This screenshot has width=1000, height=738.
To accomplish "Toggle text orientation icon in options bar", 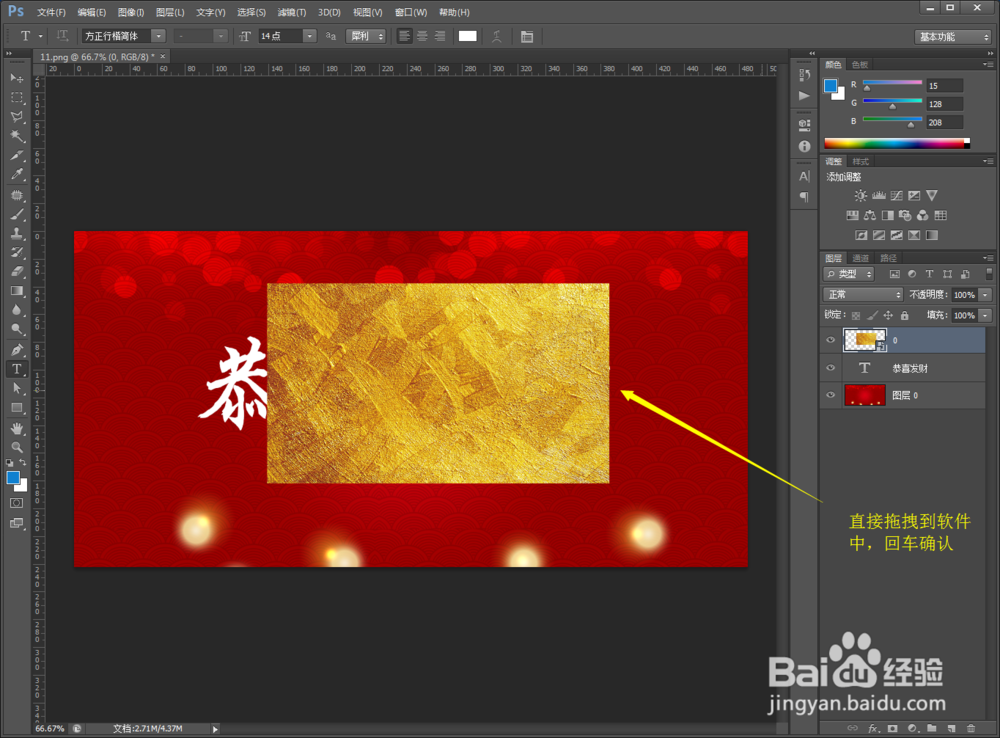I will (62, 36).
